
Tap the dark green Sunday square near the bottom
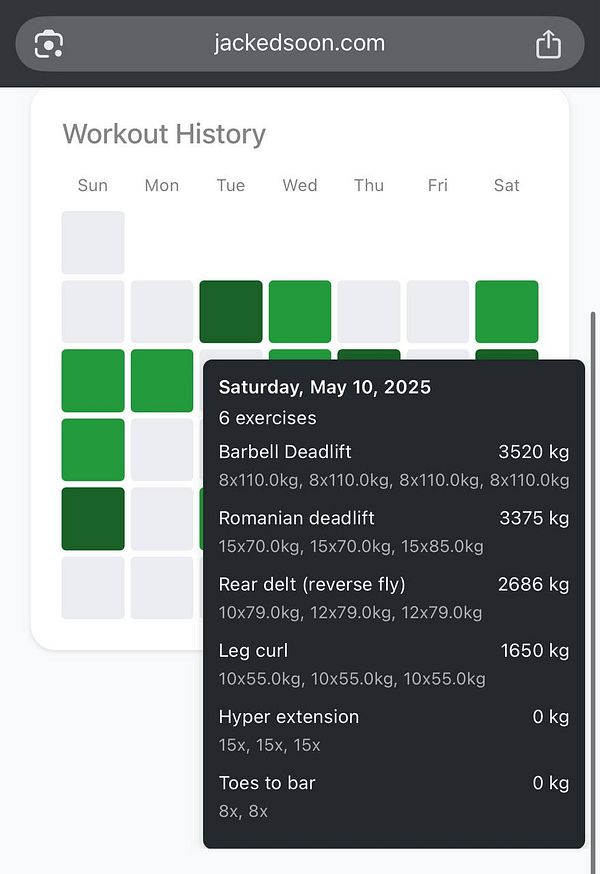pos(93,519)
